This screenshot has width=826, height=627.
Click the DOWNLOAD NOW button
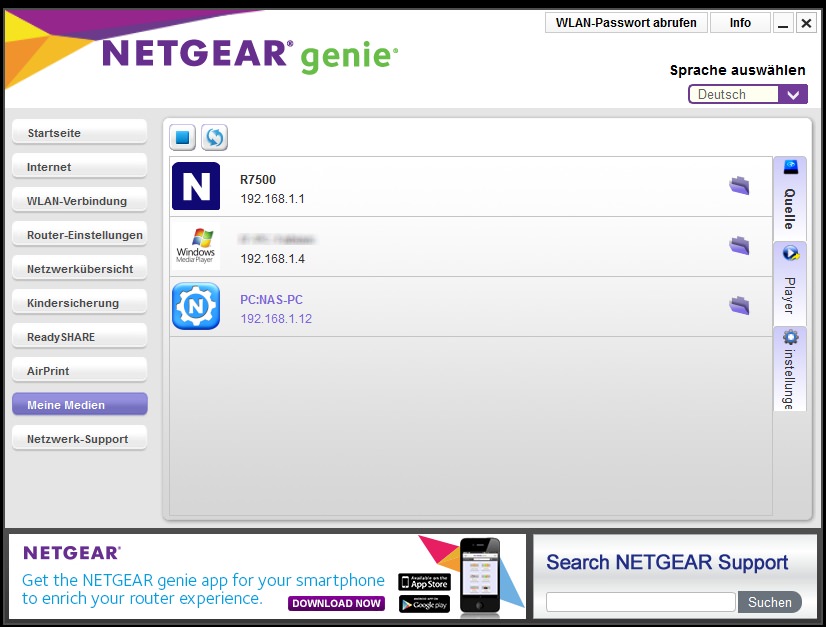[336, 603]
